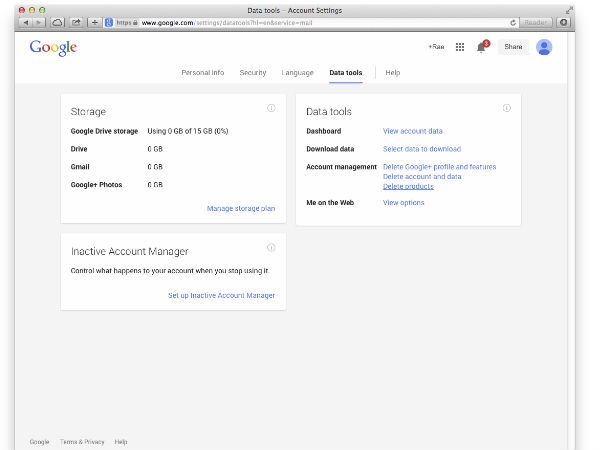Open the Google apps grid icon

coord(460,47)
